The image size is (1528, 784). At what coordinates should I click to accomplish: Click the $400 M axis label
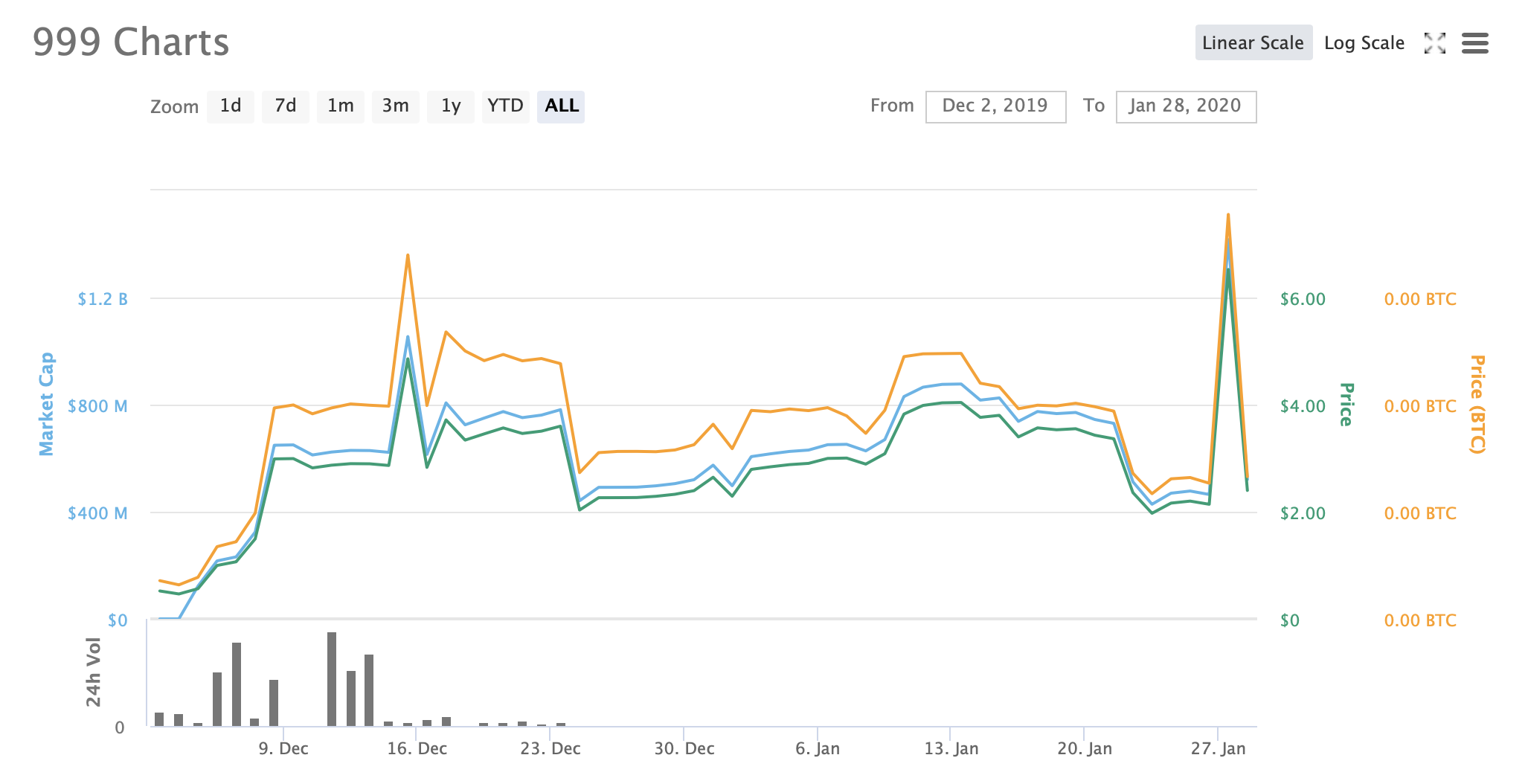(97, 513)
